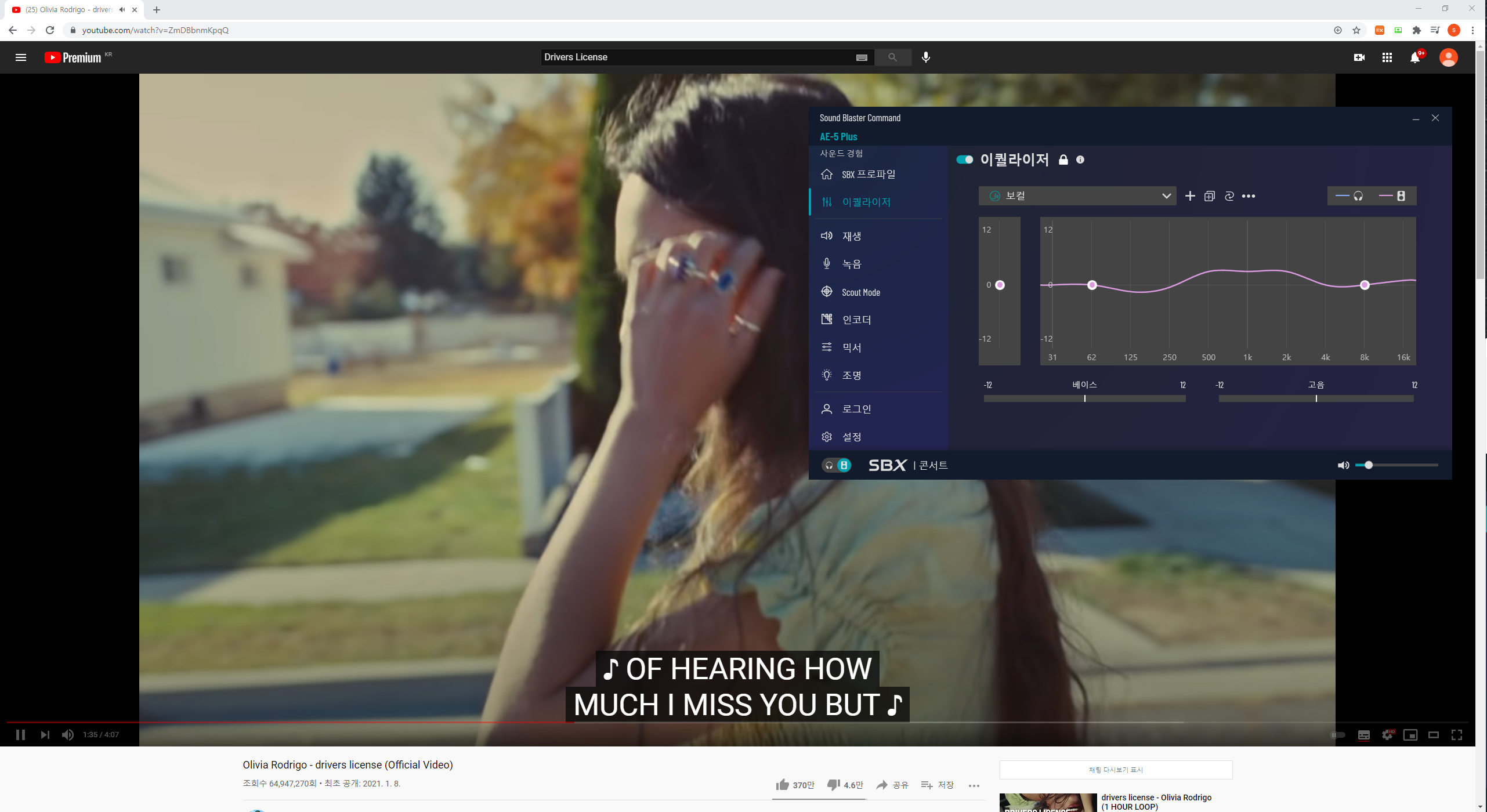Adjust the 베이스 bass slider
The height and width of the screenshot is (812, 1487).
(x=1084, y=398)
